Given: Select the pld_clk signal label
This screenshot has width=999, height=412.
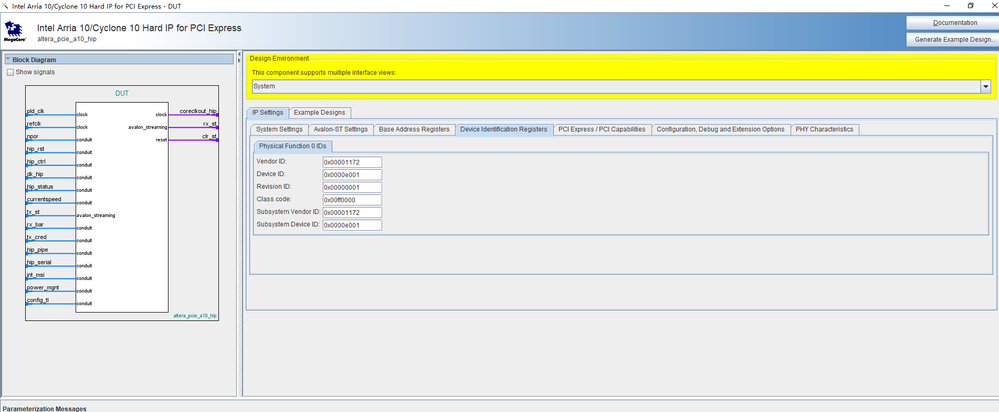Looking at the screenshot, I should tap(36, 111).
